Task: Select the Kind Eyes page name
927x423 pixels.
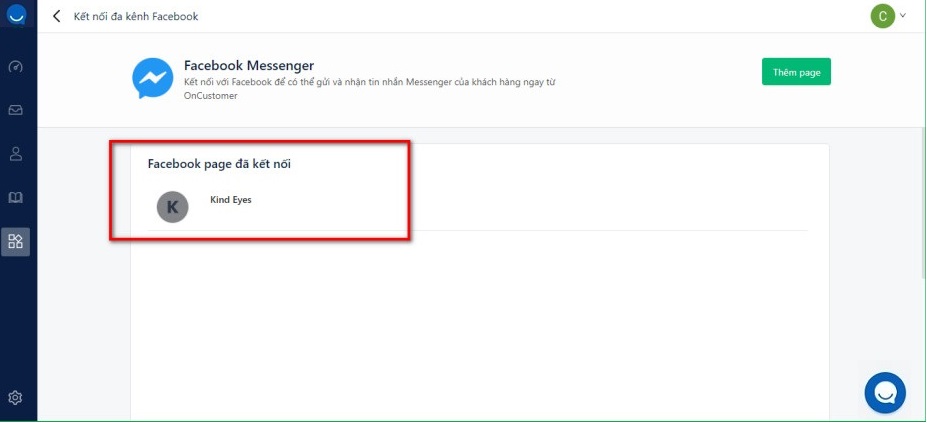Action: [x=231, y=200]
